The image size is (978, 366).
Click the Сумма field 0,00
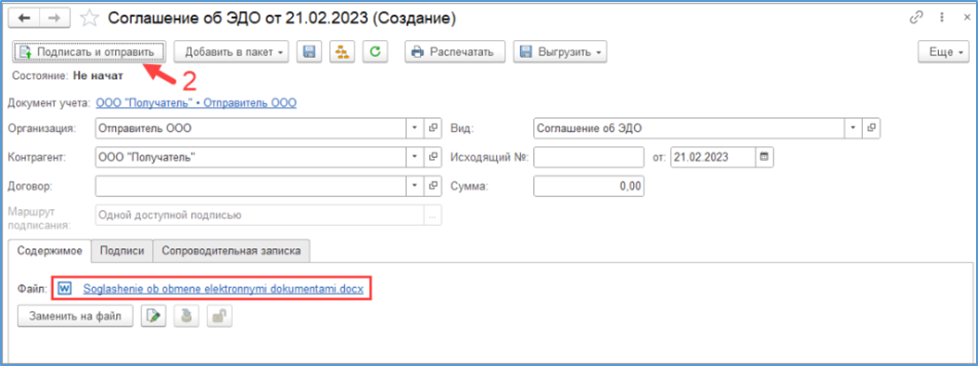coord(589,186)
